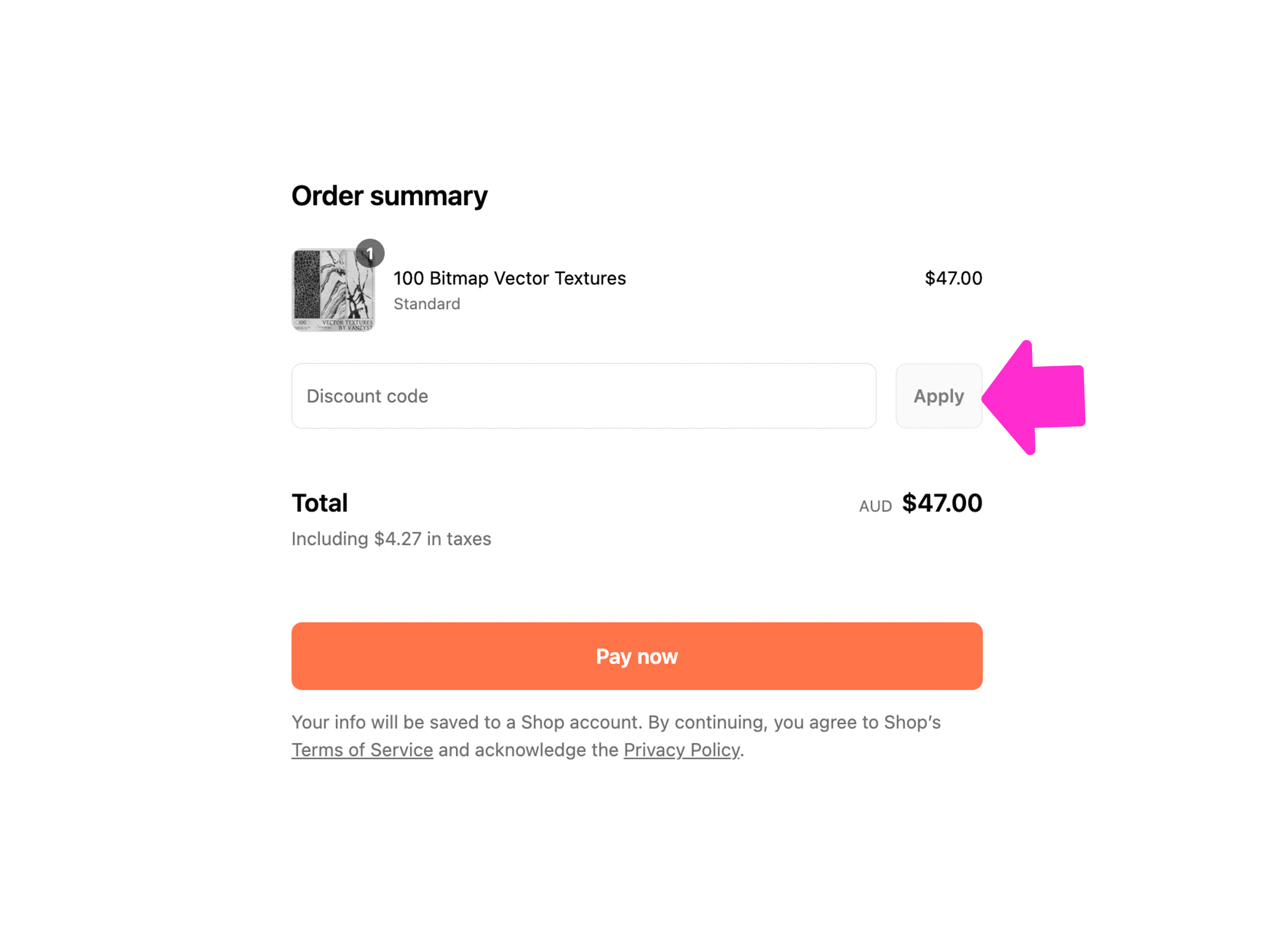Click the Including $4.27 in taxes text
Screen dimensions: 1270x952
pos(391,538)
